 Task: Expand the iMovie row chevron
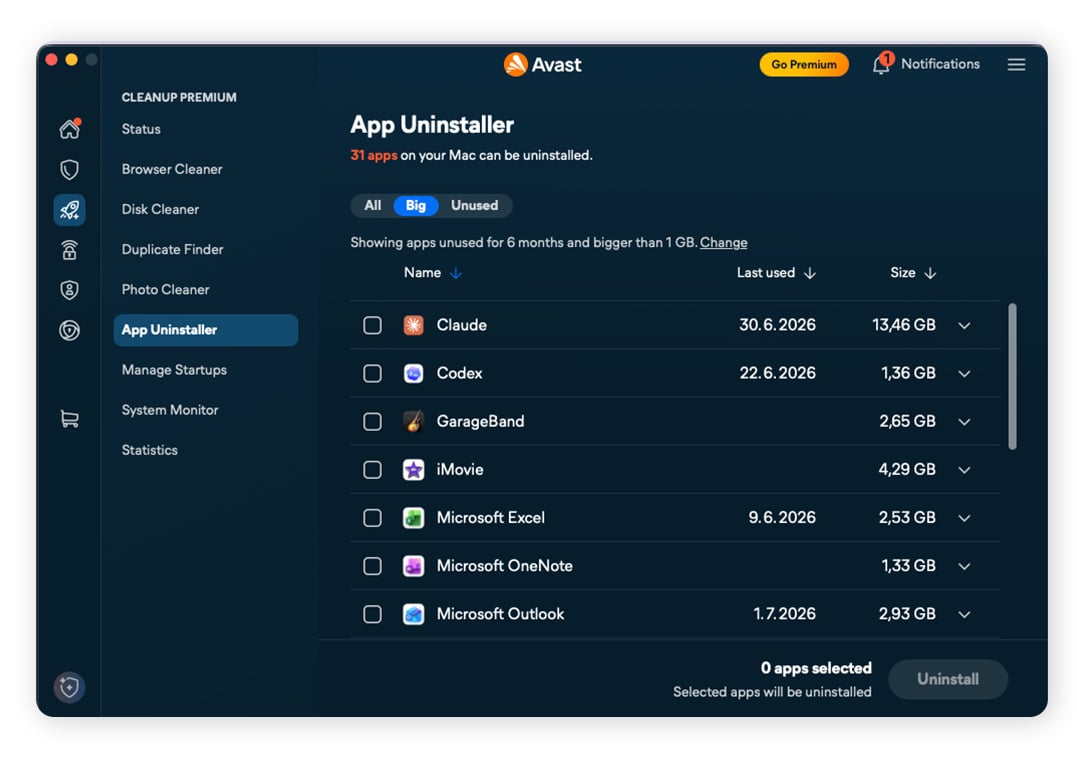click(964, 470)
